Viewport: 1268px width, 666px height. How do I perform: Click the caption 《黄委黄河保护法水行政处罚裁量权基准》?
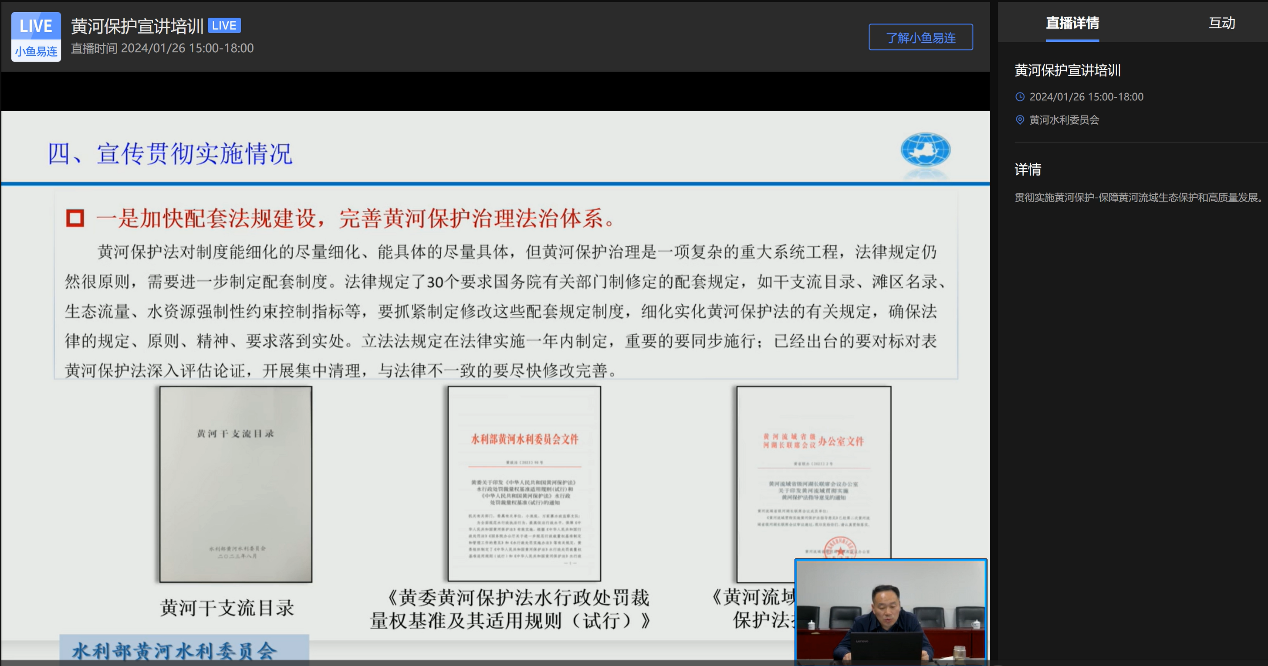(x=511, y=609)
